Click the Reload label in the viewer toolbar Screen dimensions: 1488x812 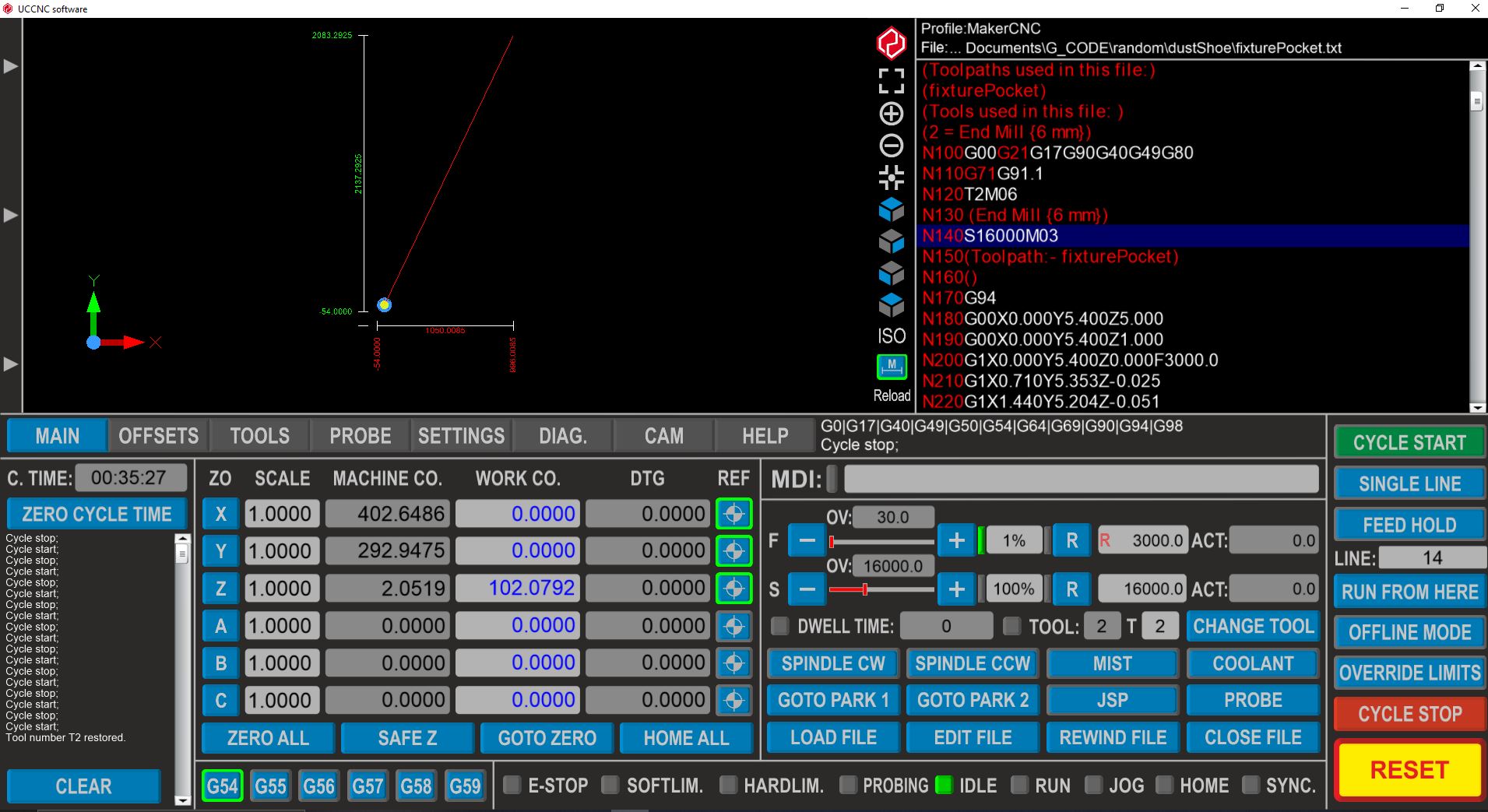pos(892,395)
